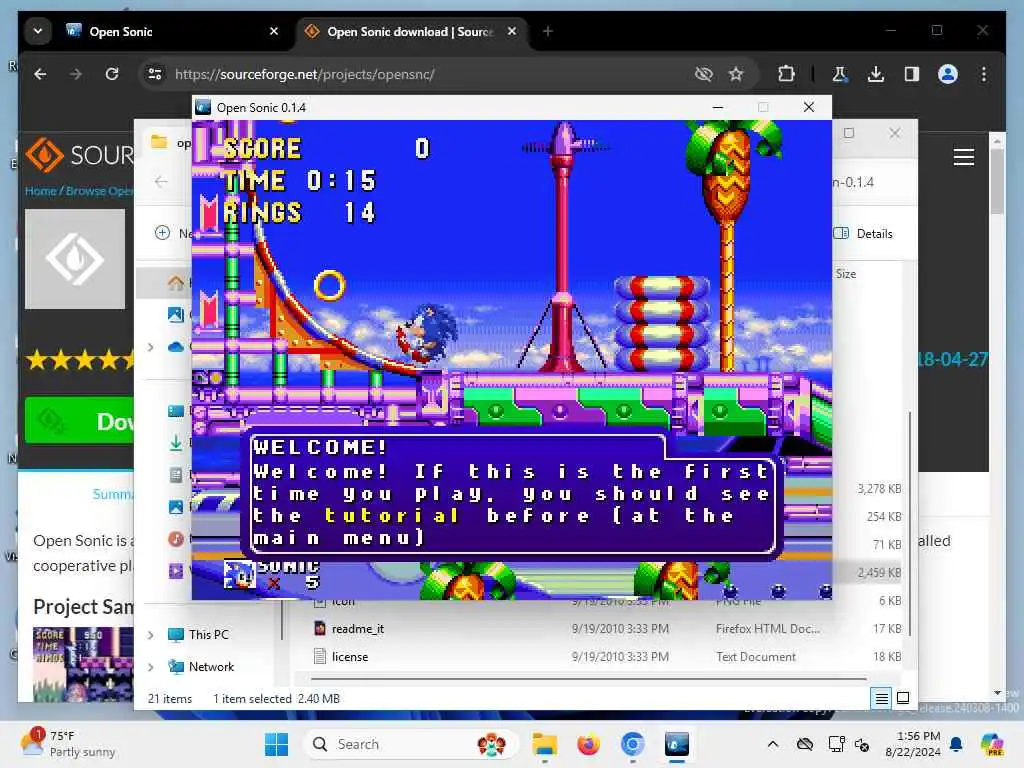The image size is (1024, 768).
Task: Open Chrome profile avatar
Action: click(x=948, y=74)
